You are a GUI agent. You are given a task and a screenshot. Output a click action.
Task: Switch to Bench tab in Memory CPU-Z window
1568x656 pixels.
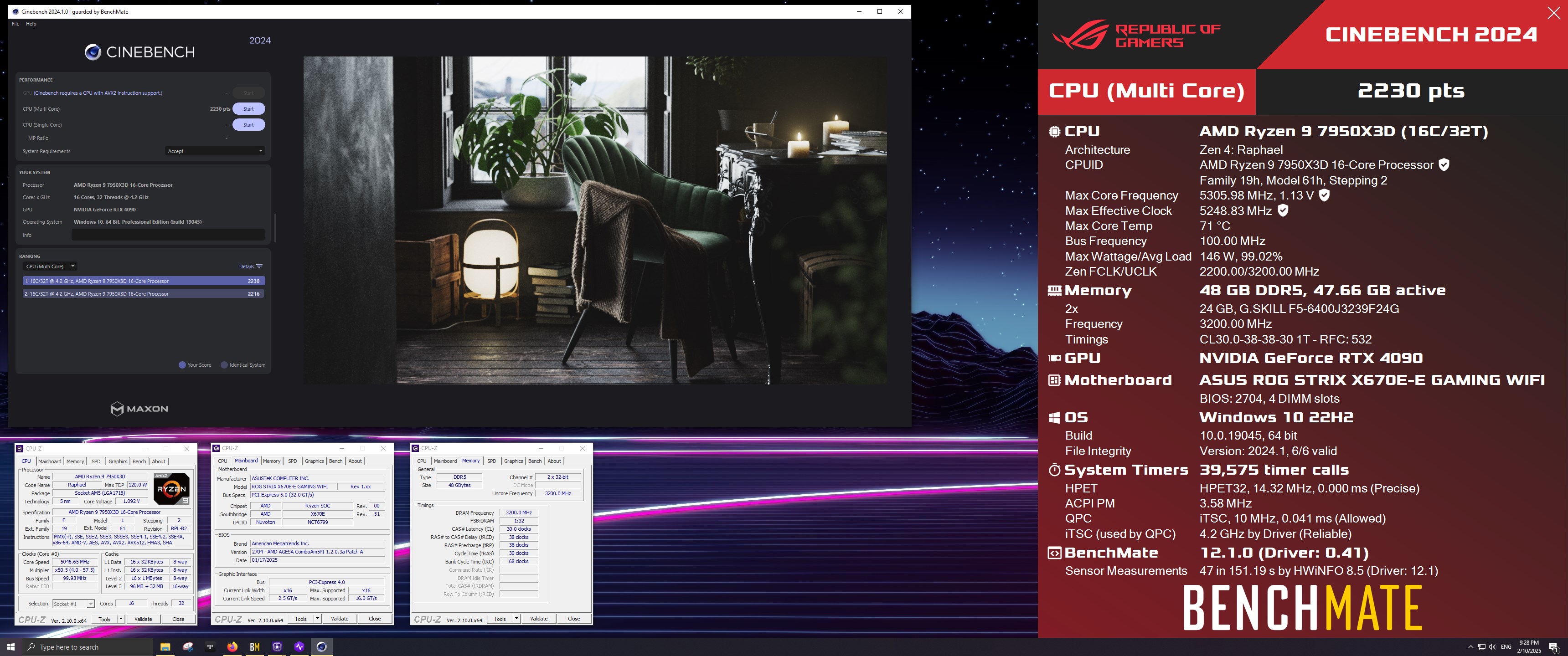pos(535,461)
